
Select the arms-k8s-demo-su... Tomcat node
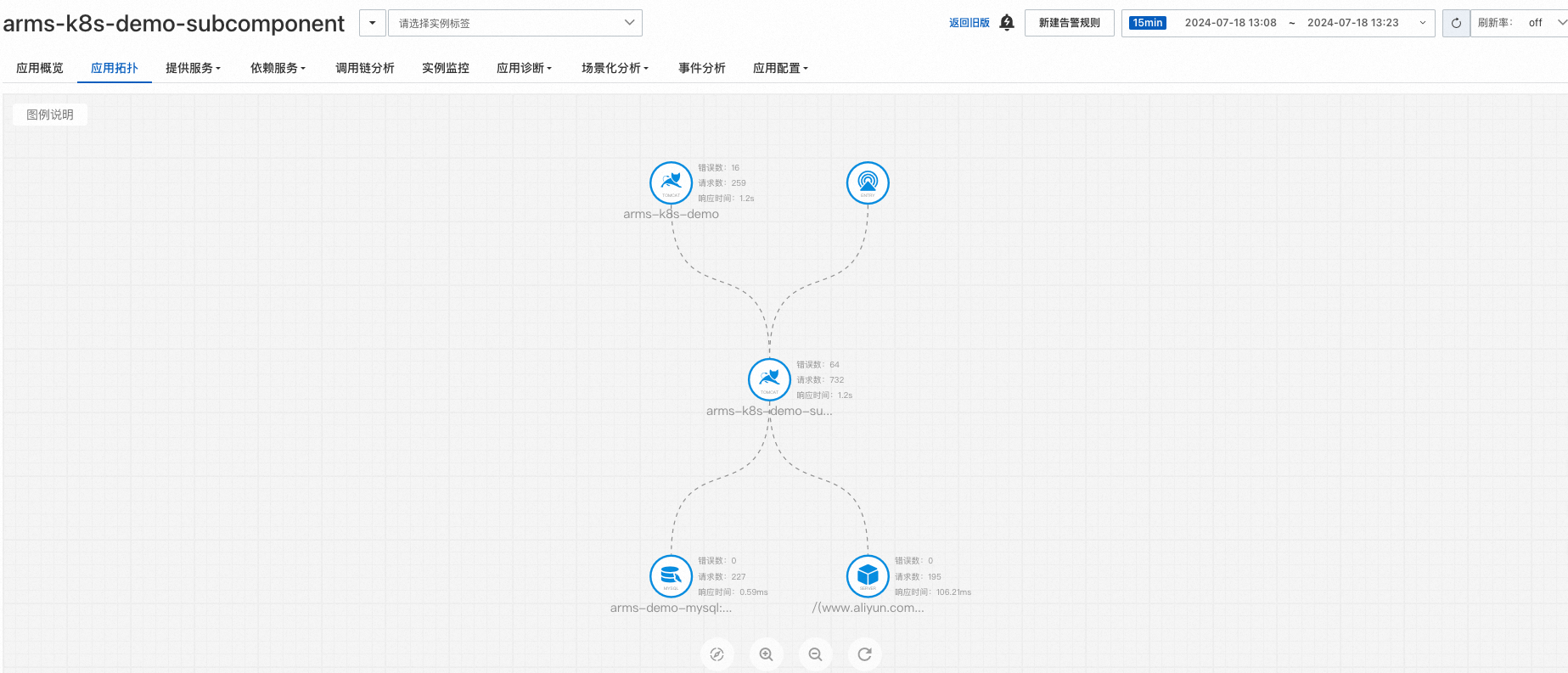click(x=769, y=379)
